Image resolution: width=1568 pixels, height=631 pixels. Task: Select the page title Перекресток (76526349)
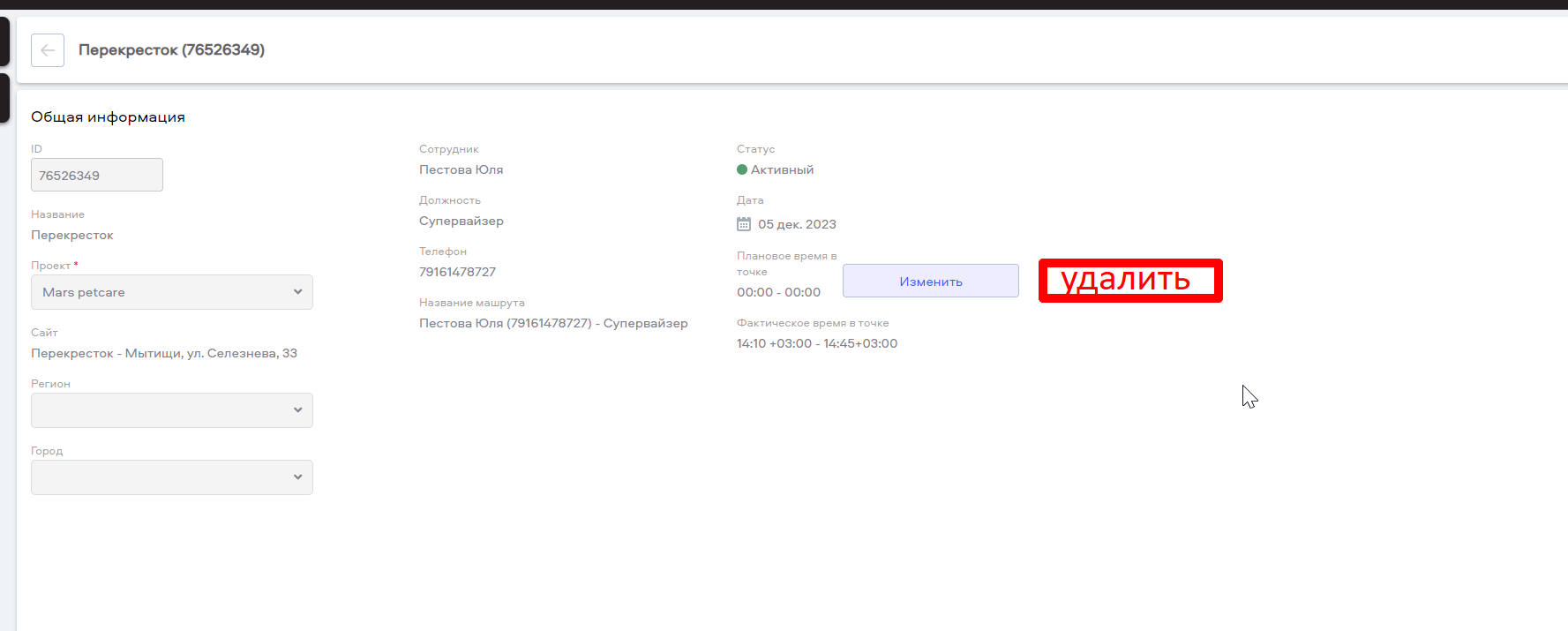(x=171, y=50)
